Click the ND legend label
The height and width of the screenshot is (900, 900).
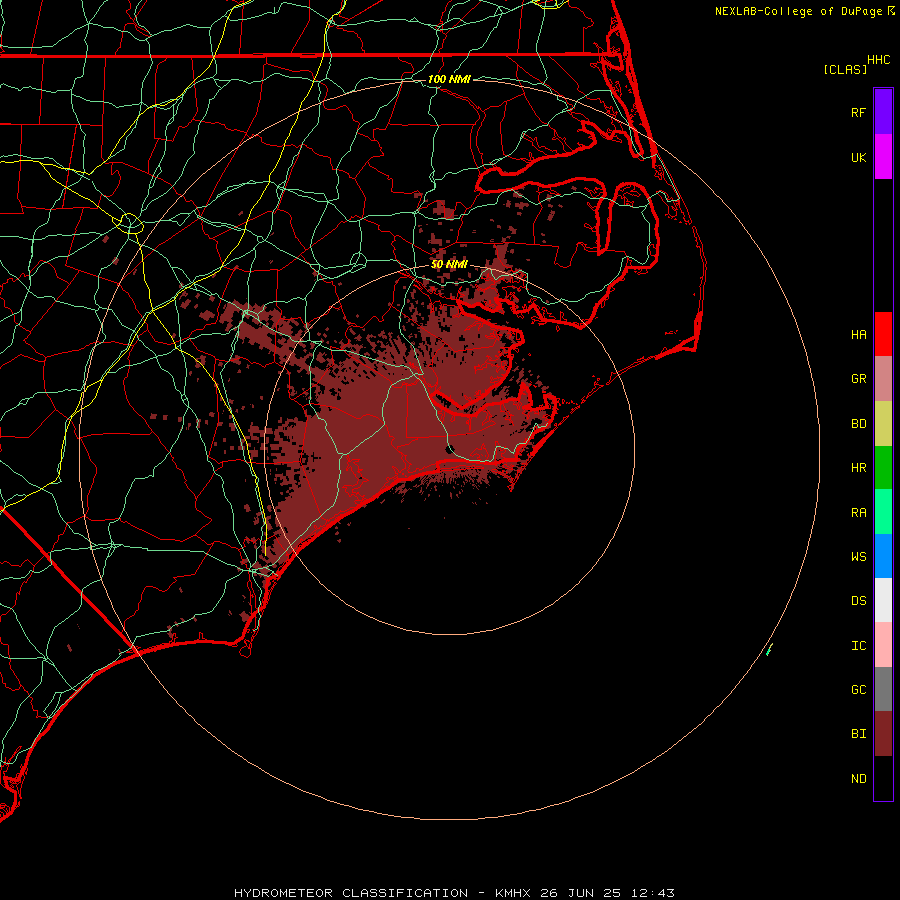coord(858,779)
